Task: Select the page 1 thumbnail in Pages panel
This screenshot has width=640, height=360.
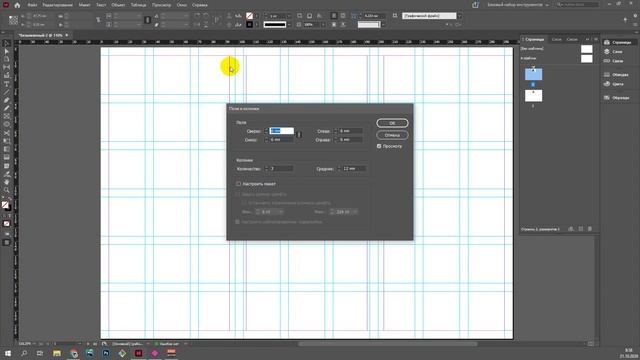Action: click(533, 96)
